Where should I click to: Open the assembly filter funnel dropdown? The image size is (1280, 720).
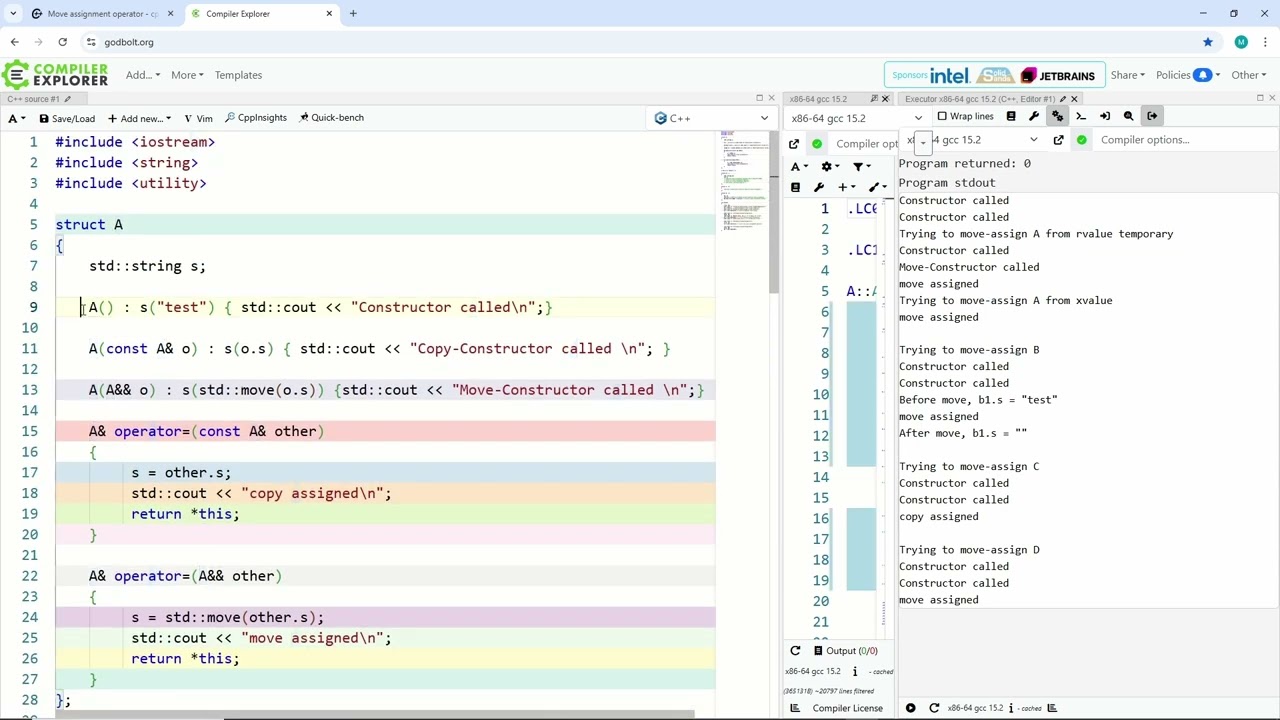pos(861,166)
